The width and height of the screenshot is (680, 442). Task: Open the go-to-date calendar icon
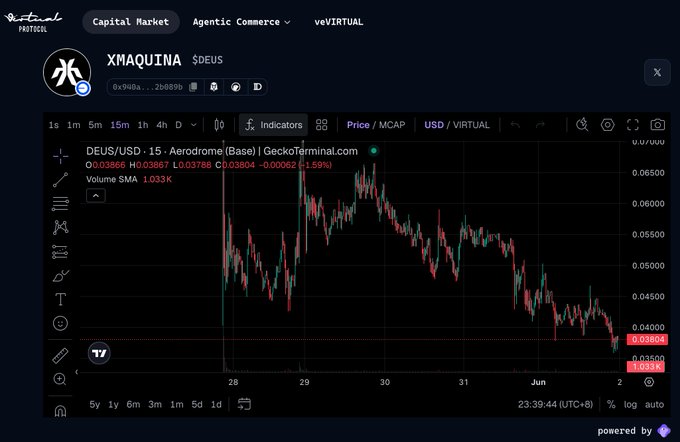[x=244, y=404]
